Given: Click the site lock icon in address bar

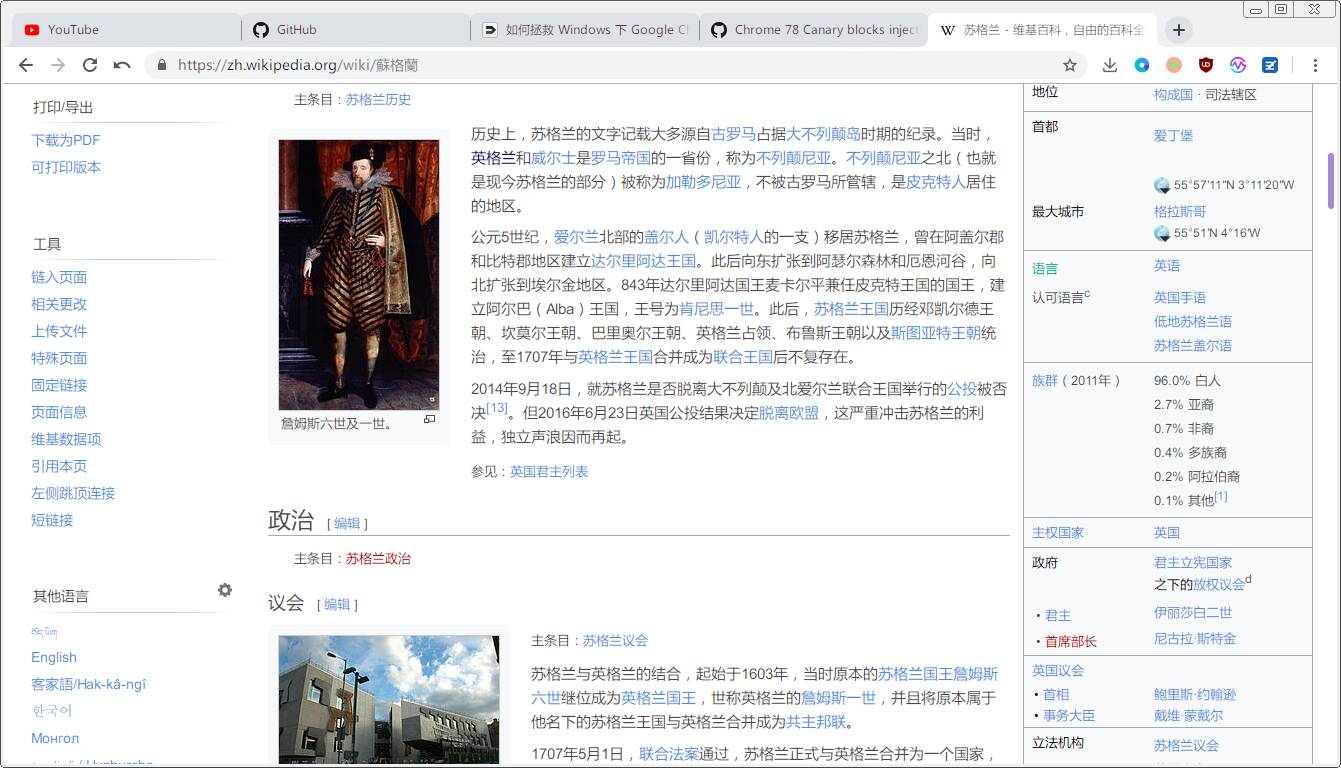Looking at the screenshot, I should coord(161,65).
